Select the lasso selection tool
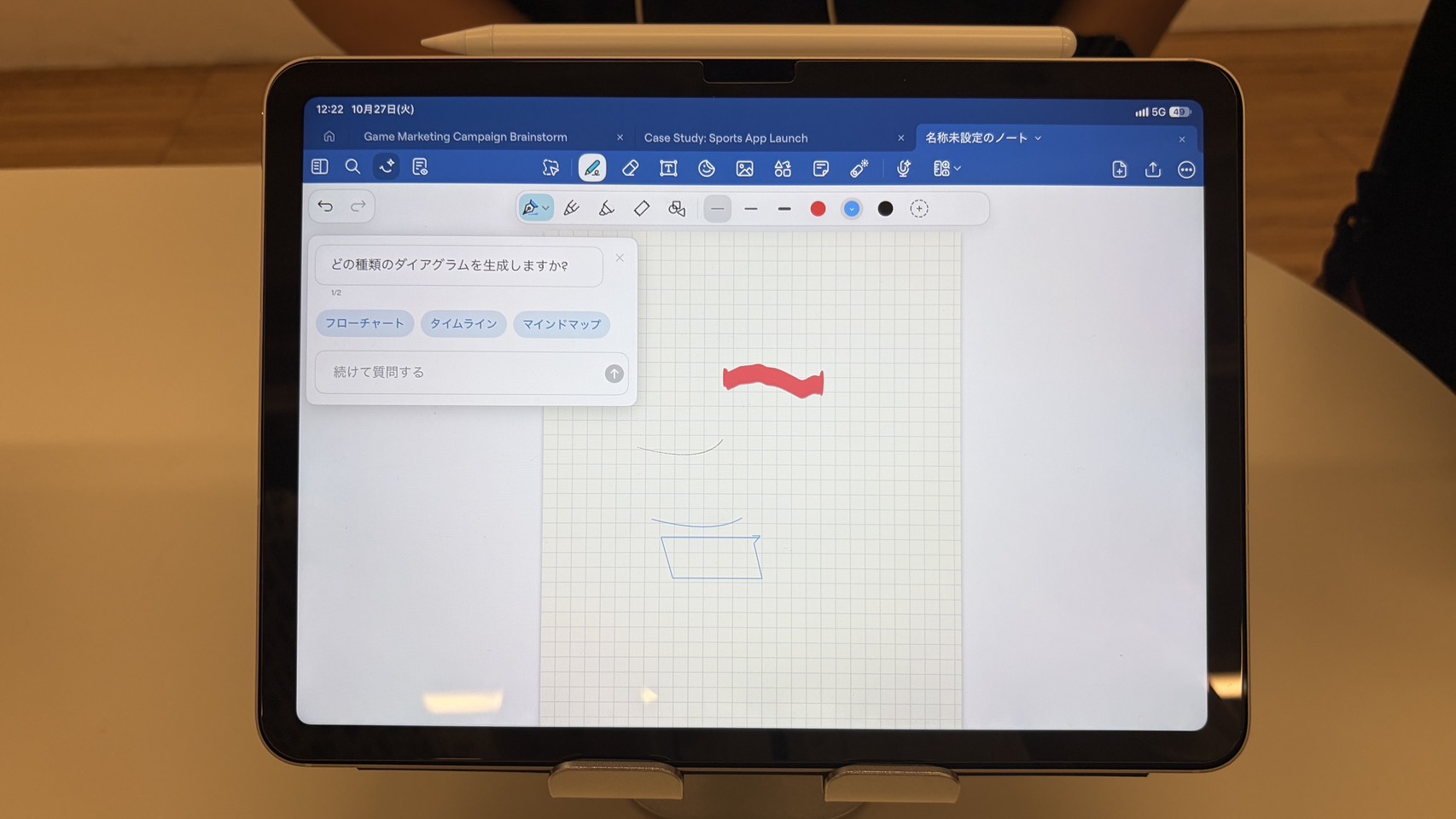This screenshot has width=1456, height=819. [550, 168]
